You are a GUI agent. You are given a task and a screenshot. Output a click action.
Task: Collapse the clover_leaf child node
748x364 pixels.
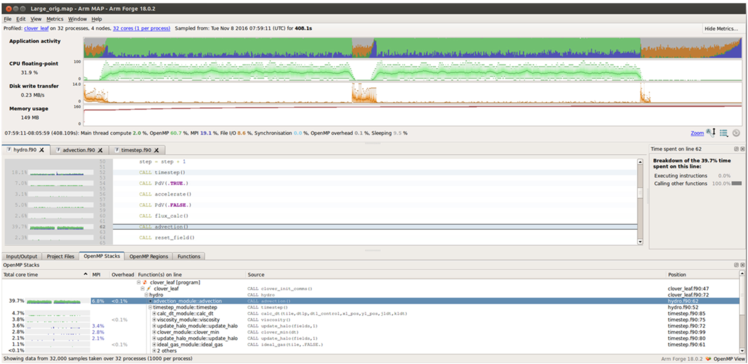[x=142, y=289]
